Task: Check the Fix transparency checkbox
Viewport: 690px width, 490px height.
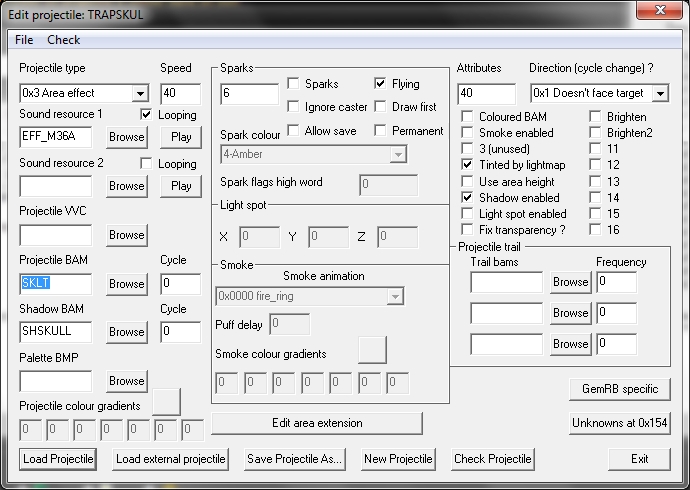Action: click(467, 230)
